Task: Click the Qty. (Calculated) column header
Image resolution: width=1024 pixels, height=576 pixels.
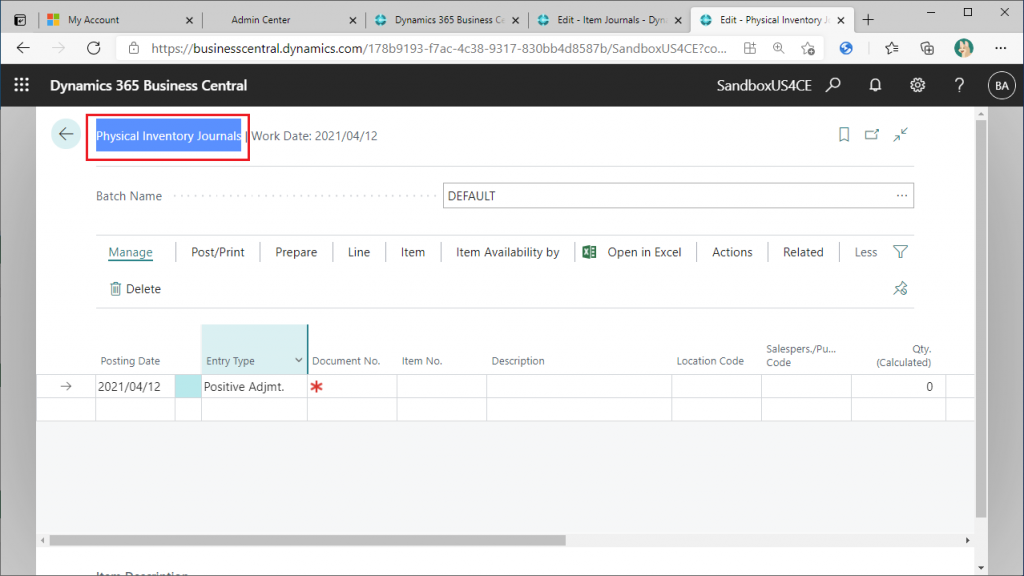Action: (904, 356)
